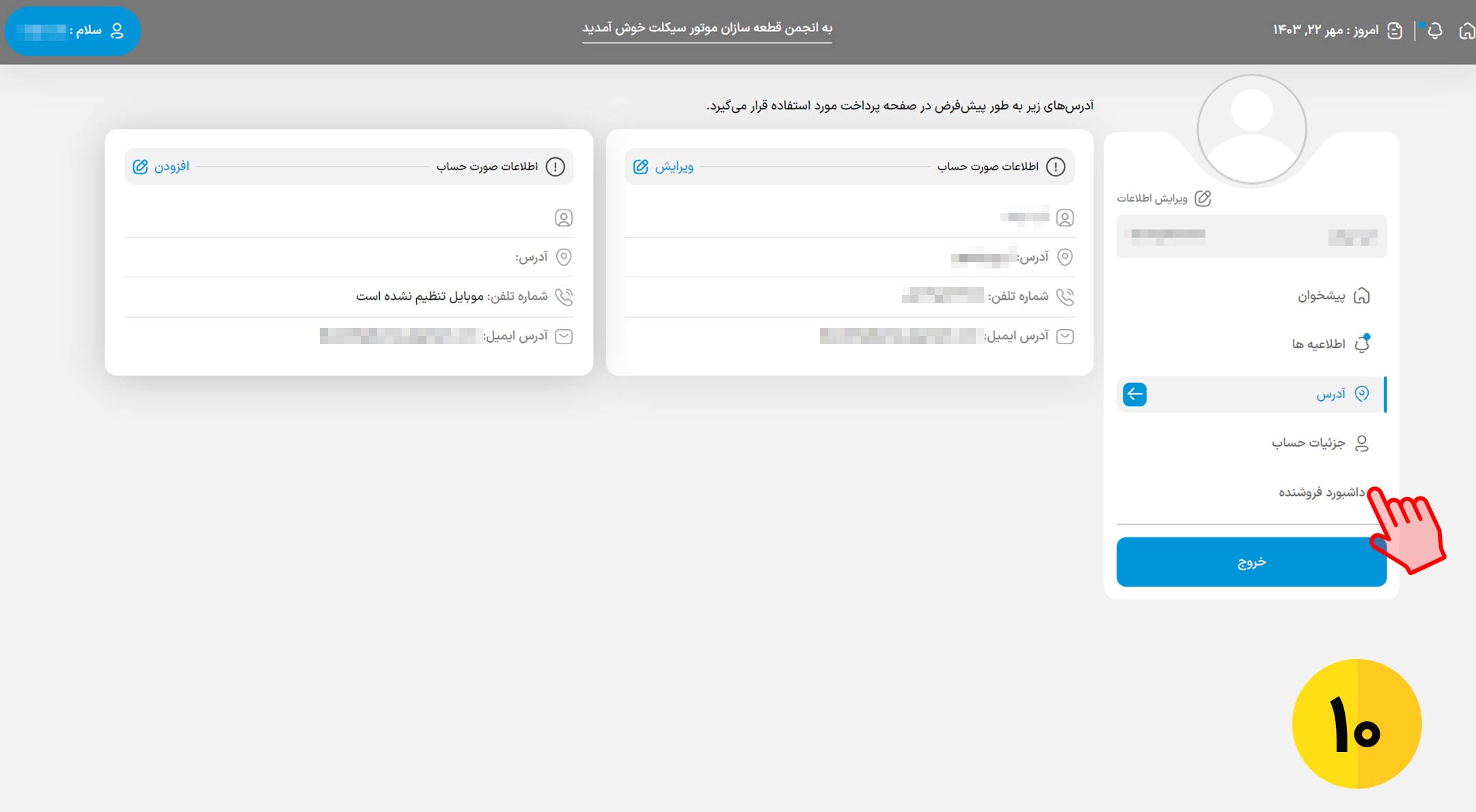The width and height of the screenshot is (1476, 812).
Task: Select جزئیات حساب account details menu item
Action: [x=1309, y=443]
